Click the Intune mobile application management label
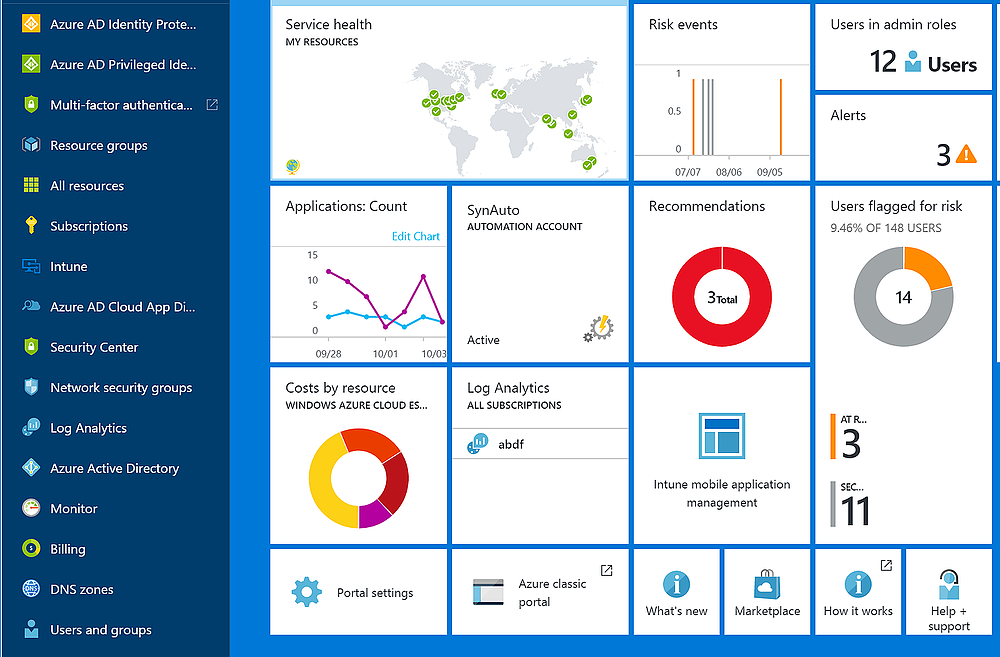Viewport: 1000px width, 657px height. 722,493
